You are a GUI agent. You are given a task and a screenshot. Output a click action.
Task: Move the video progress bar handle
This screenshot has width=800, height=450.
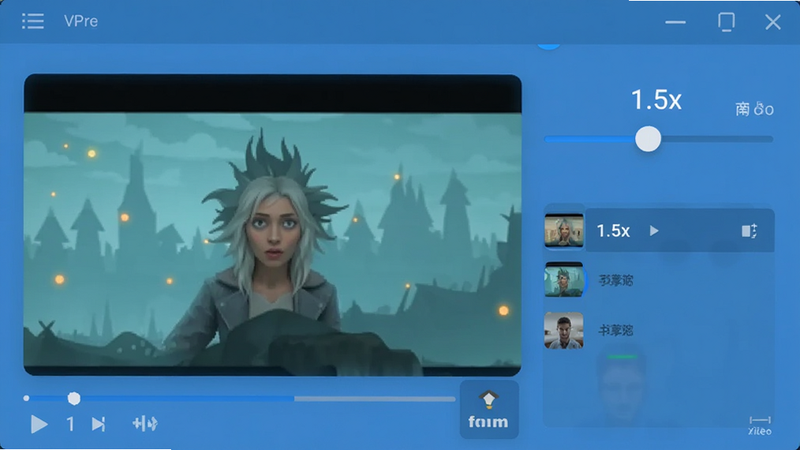[74, 398]
